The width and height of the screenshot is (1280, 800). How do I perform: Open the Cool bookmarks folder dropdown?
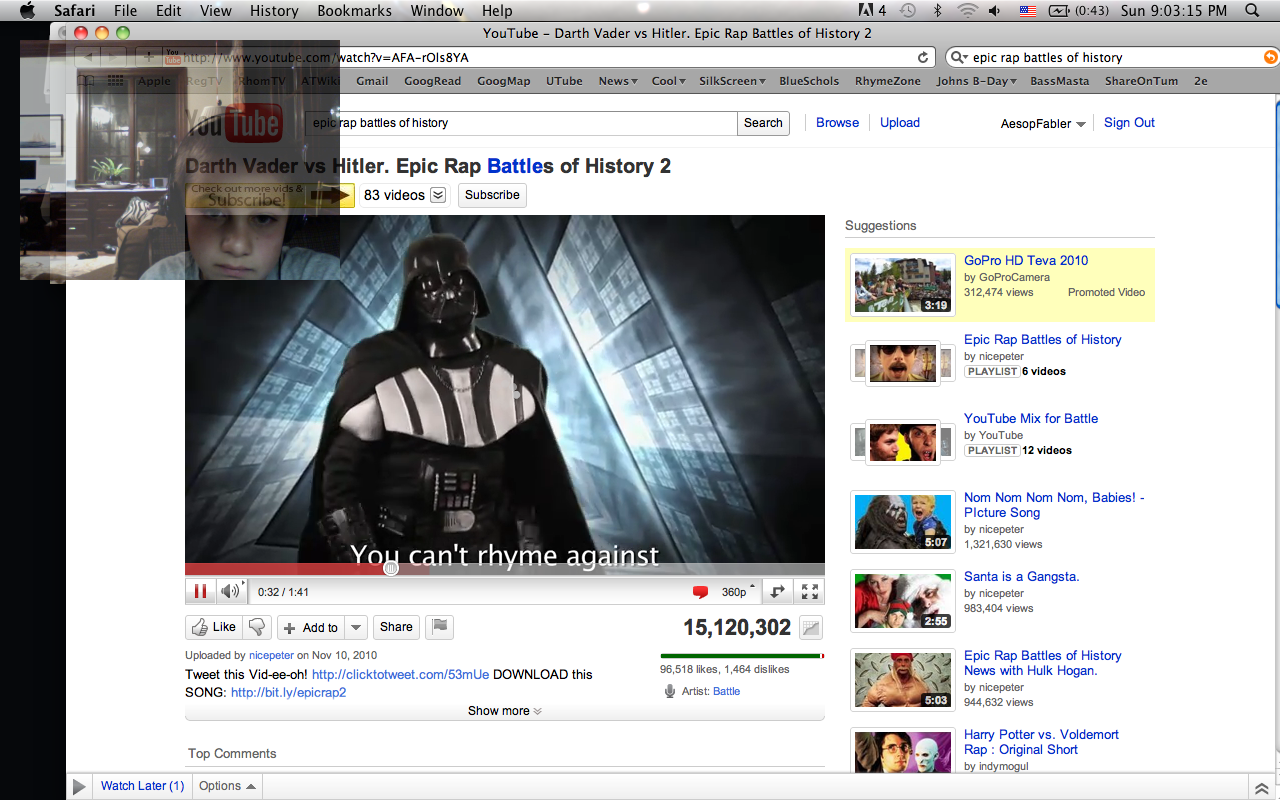click(668, 81)
